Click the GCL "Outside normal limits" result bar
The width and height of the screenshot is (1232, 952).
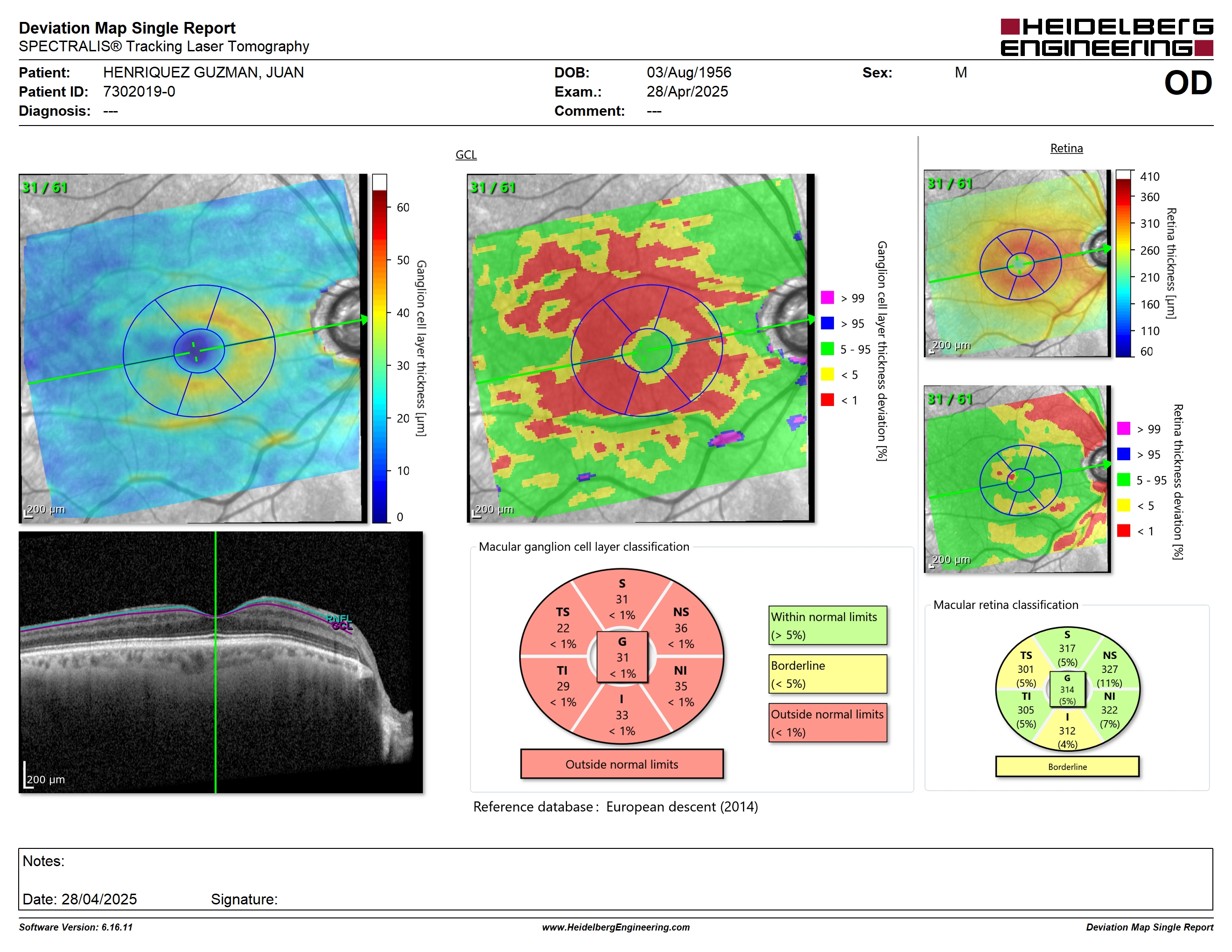622,763
